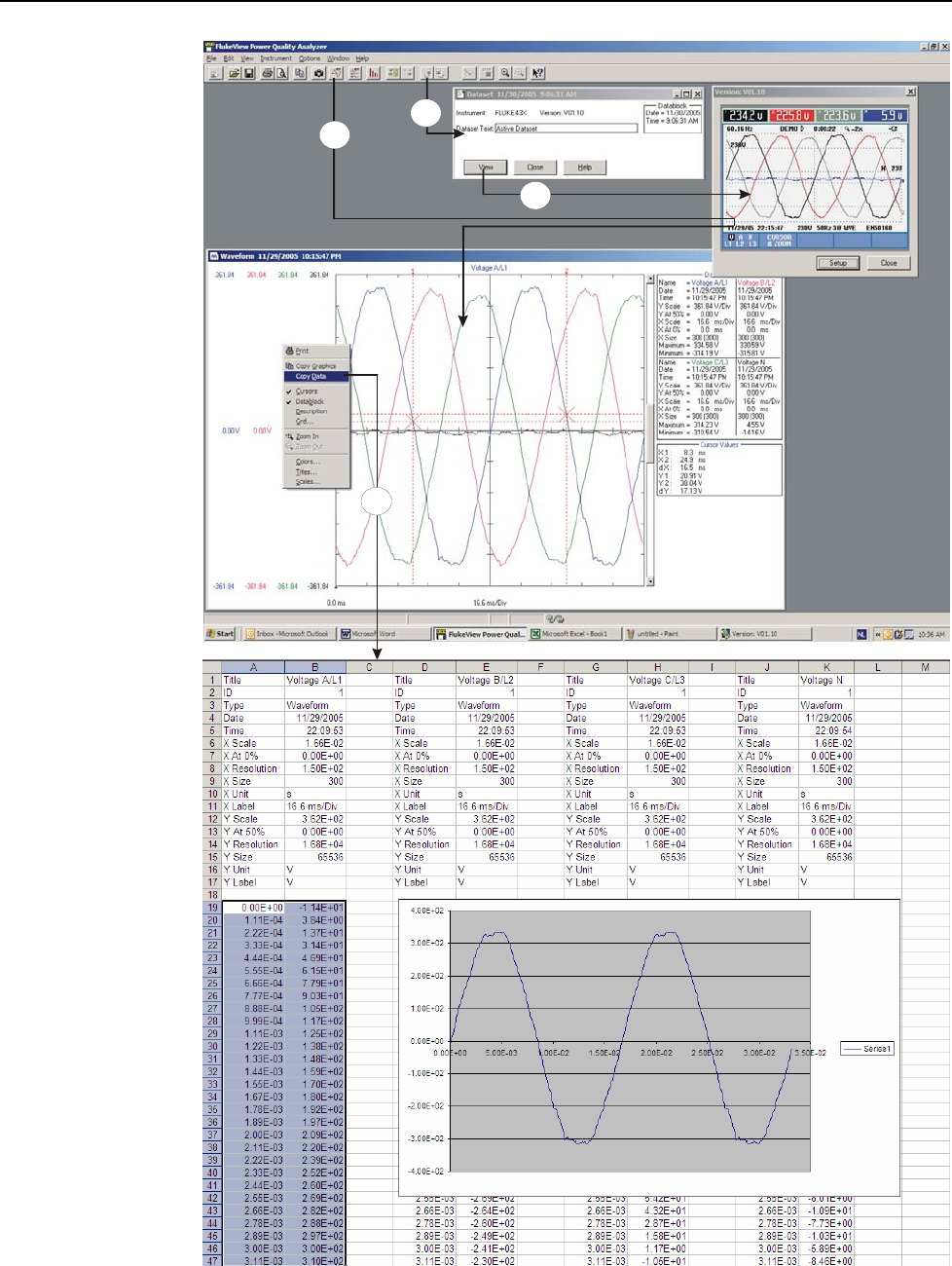Screen dimensions: 952x1266
Task: Click cell containing 'Voltage C/L3'
Action: pos(657,680)
